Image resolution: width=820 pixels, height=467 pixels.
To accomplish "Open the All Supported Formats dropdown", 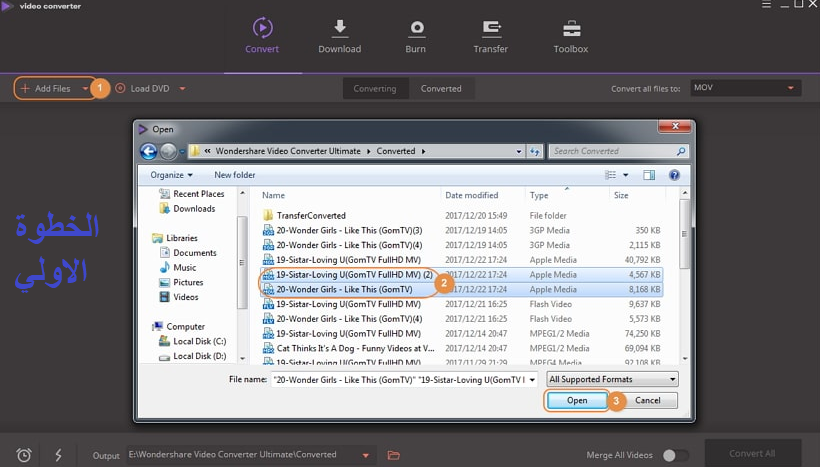I will (612, 379).
